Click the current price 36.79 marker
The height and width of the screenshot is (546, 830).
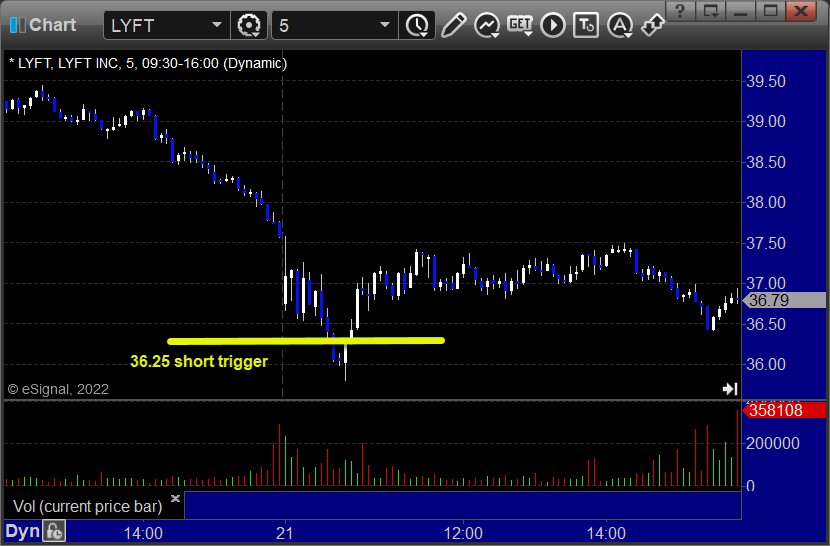(784, 300)
